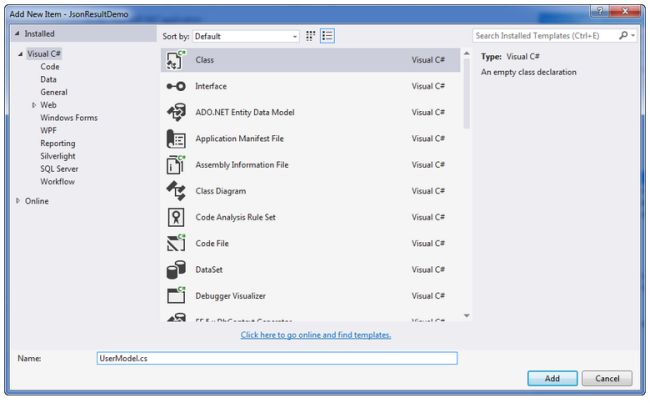This screenshot has width=650, height=403.
Task: Click the Debugger Visualizer template icon
Action: [176, 296]
